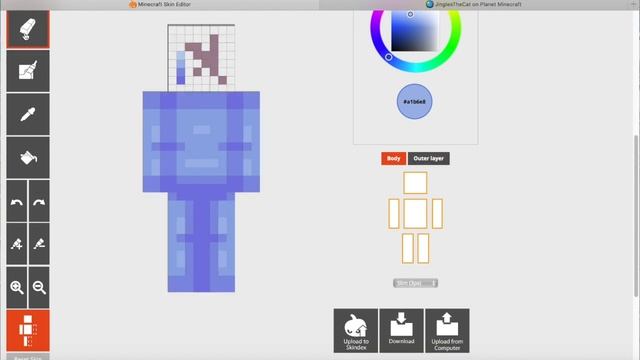The width and height of the screenshot is (640, 360).
Task: Toggle left-side leg visibility in body diagram
Action: 407,248
